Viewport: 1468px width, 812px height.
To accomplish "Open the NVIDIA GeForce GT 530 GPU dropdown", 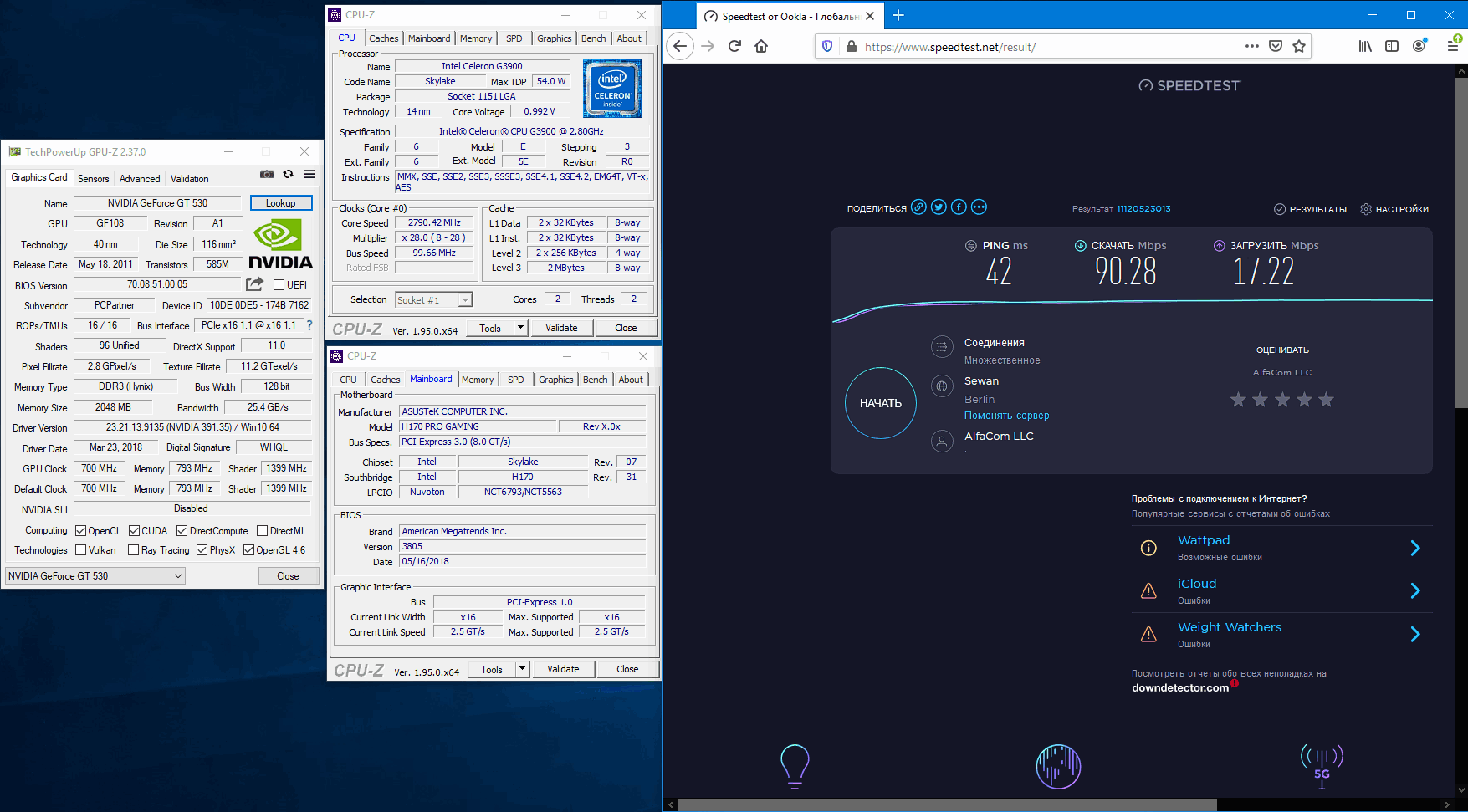I will coord(95,576).
